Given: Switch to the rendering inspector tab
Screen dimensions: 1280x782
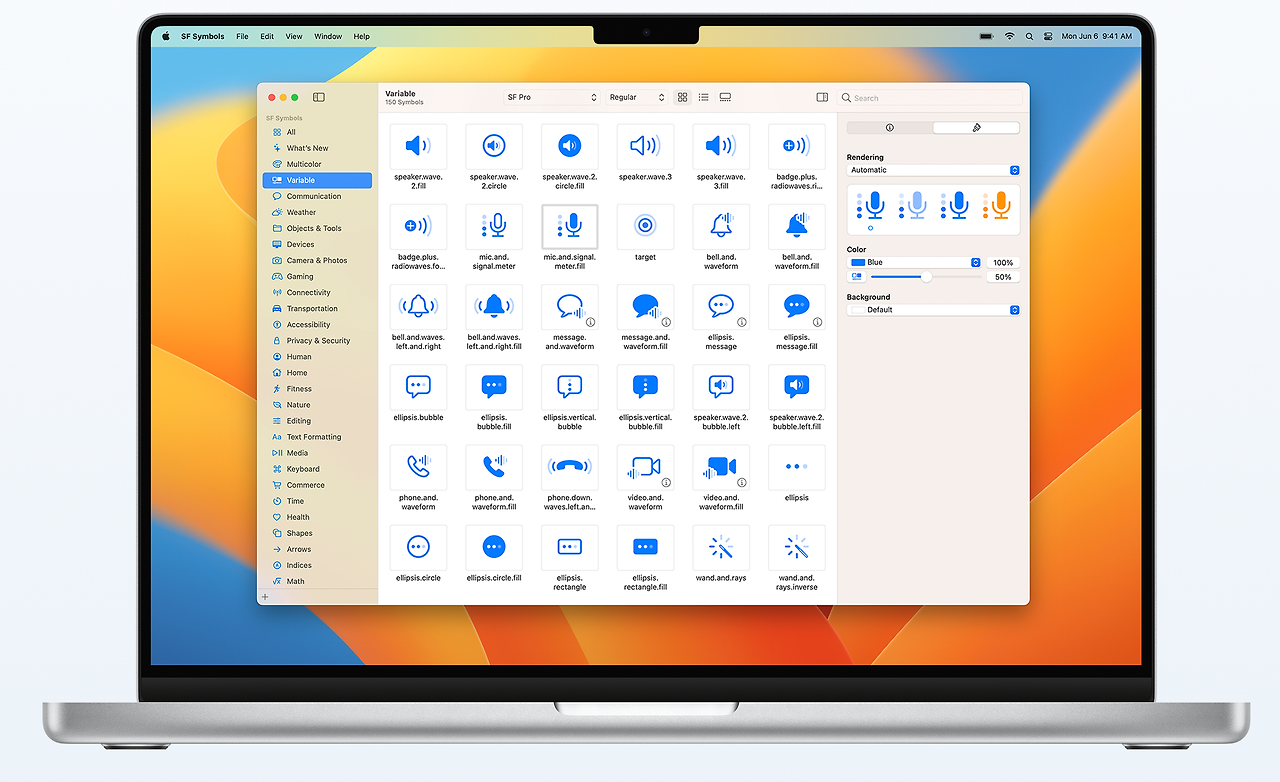Looking at the screenshot, I should tap(976, 128).
